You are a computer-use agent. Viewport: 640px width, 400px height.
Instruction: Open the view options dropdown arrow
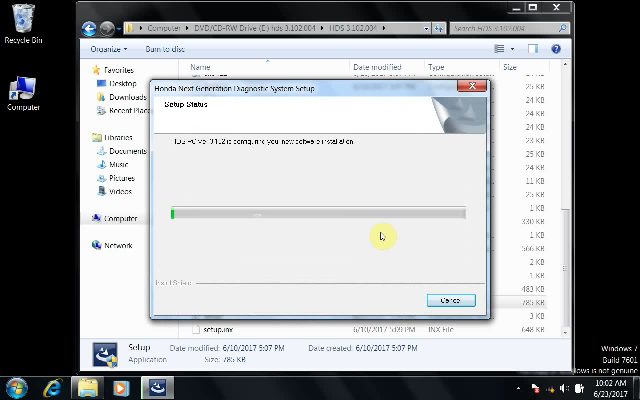[x=512, y=49]
